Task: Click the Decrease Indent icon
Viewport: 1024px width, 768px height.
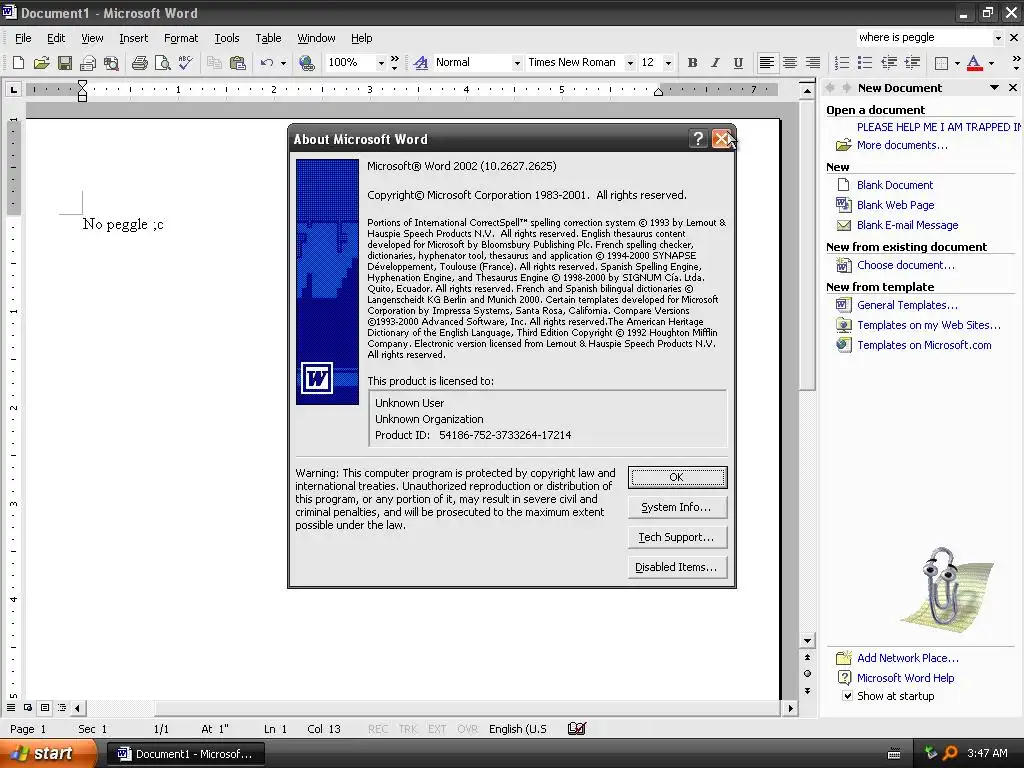Action: point(889,63)
